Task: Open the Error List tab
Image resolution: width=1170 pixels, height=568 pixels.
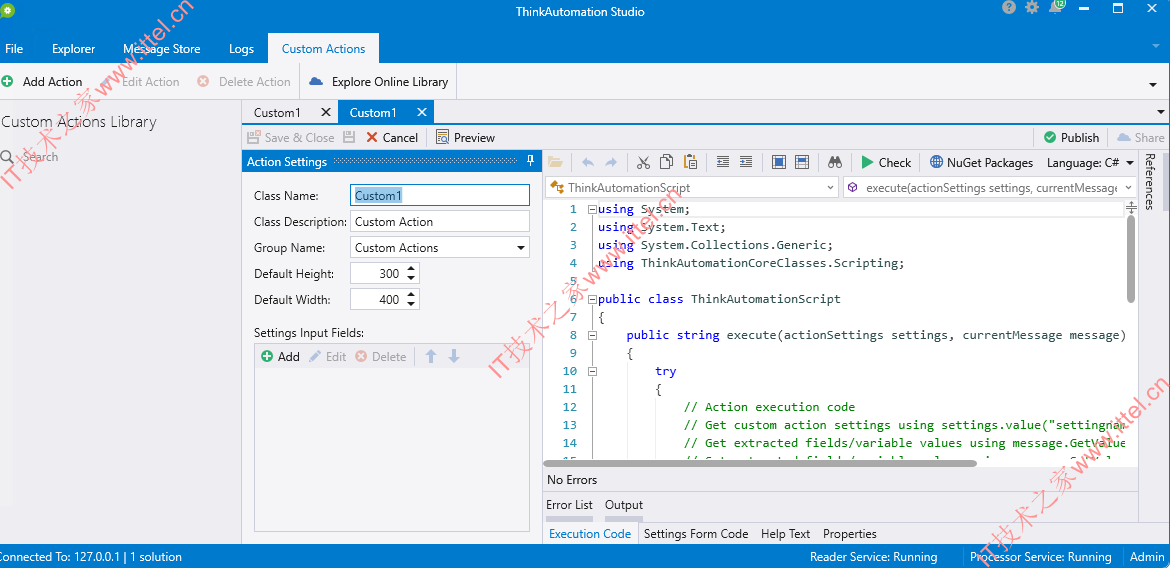Action: (x=569, y=505)
